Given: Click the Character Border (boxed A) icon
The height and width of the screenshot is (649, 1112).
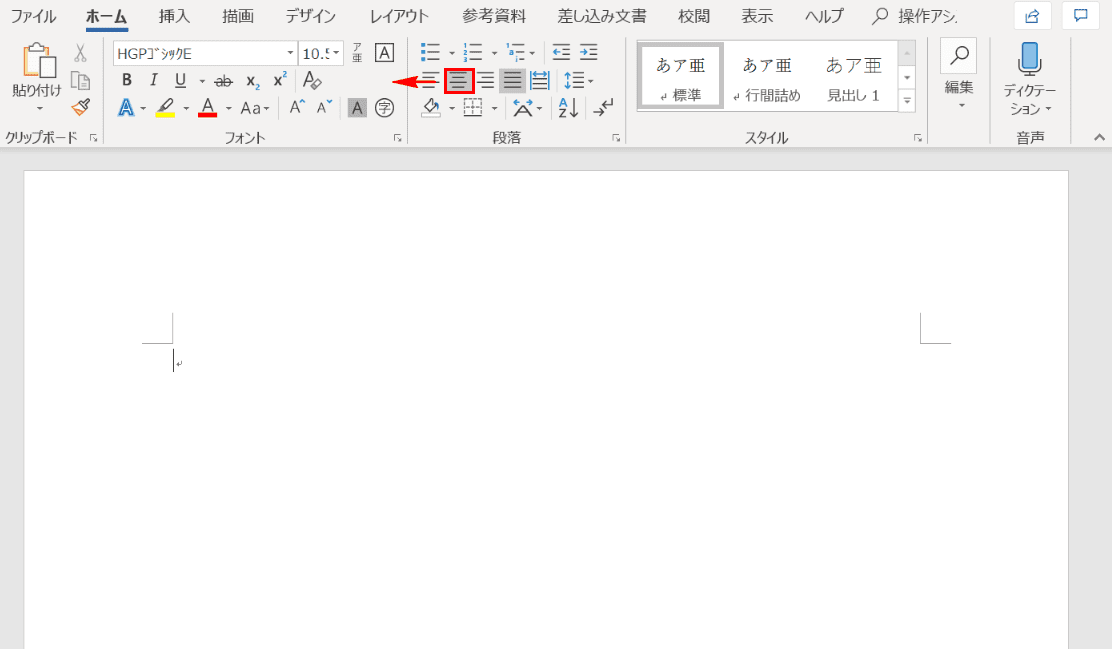Looking at the screenshot, I should coord(384,52).
